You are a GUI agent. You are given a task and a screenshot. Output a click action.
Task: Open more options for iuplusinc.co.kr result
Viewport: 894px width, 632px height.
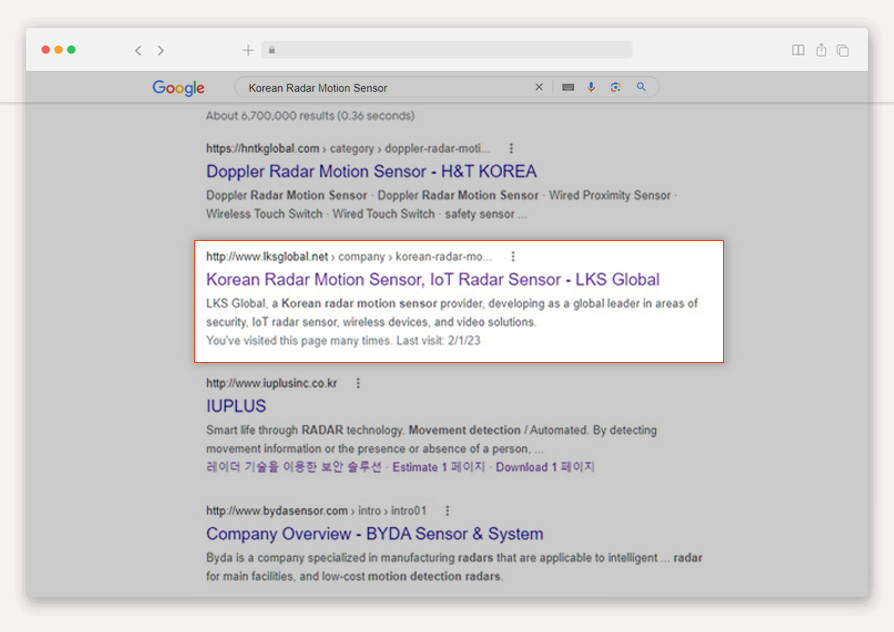coord(358,383)
